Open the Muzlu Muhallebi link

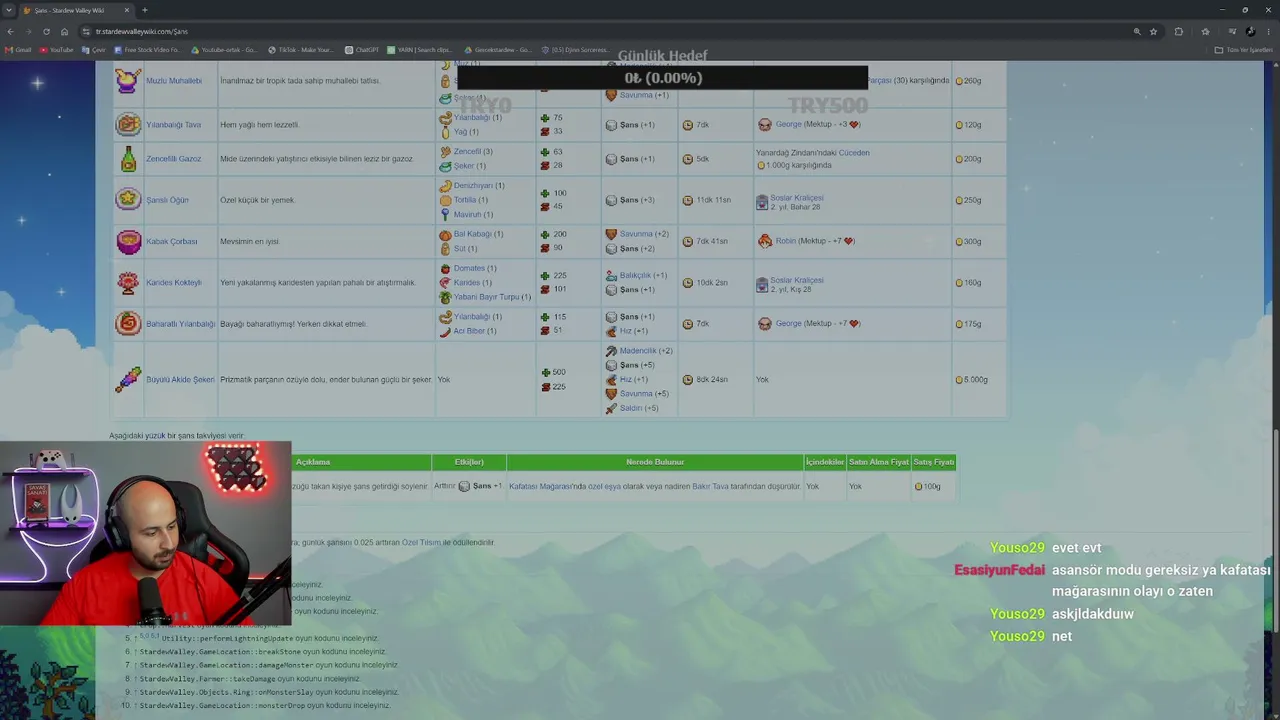click(174, 81)
